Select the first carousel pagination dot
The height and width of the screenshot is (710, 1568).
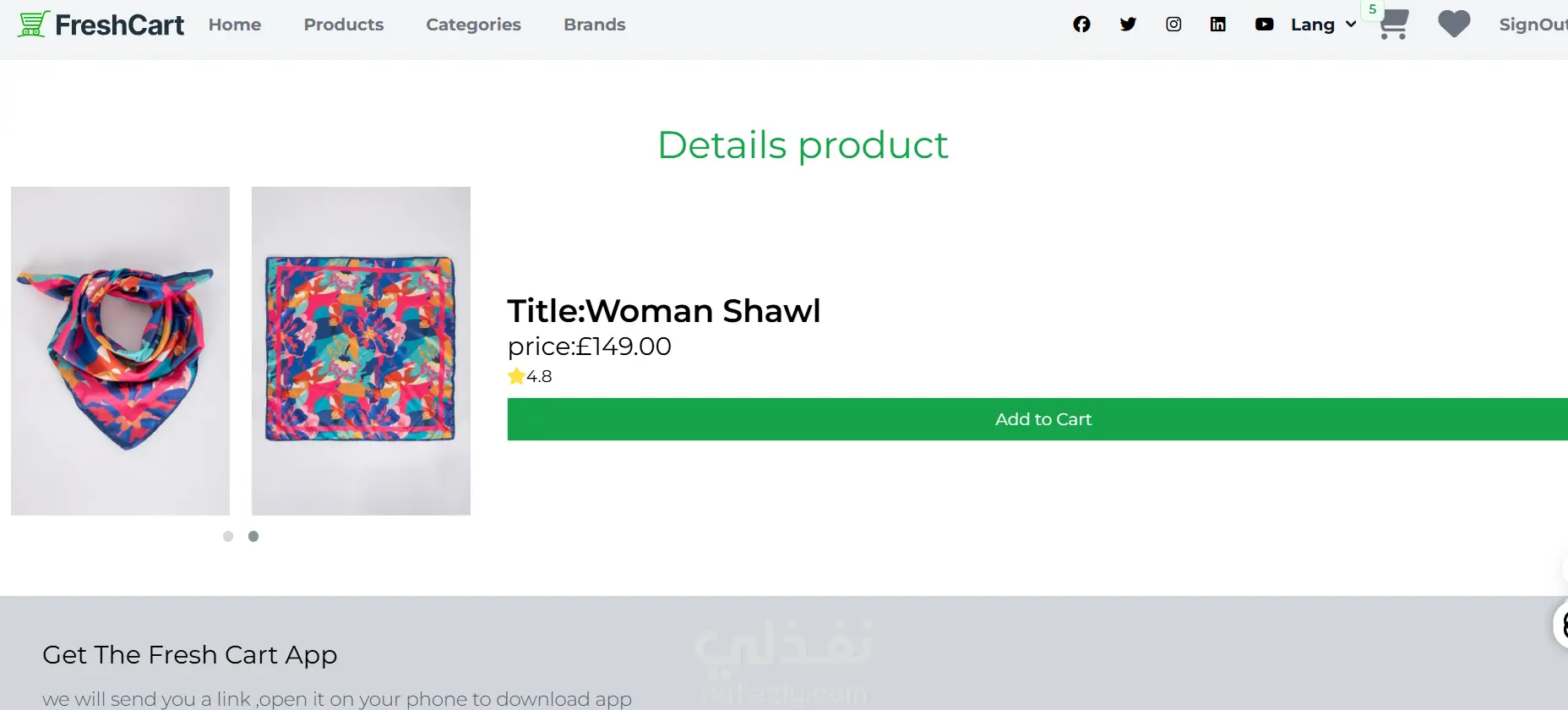[228, 536]
